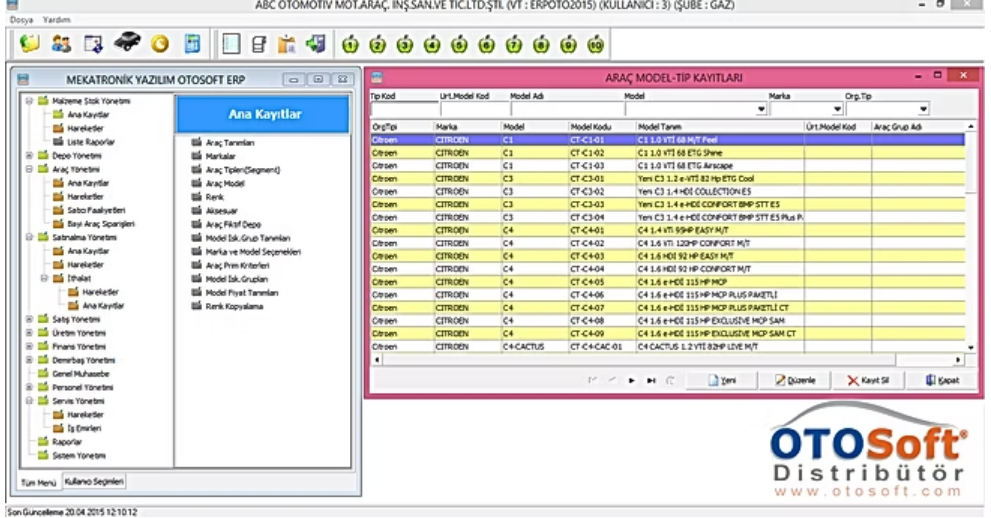Screen dimensions: 991x518
Task: Open the Yardım menu
Action: 56,19
